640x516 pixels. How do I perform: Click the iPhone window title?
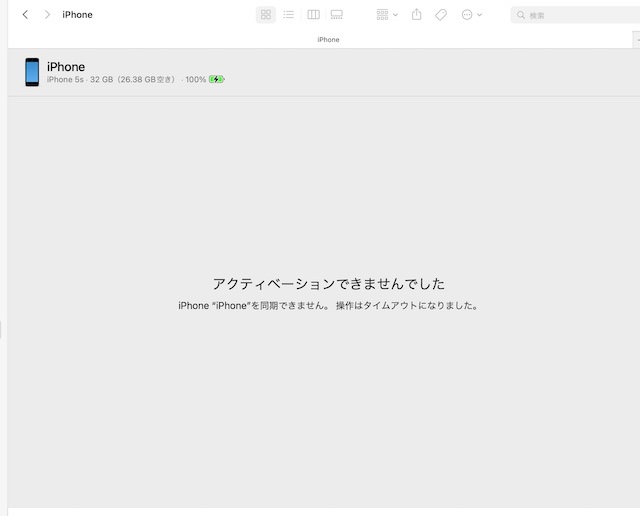click(x=77, y=15)
